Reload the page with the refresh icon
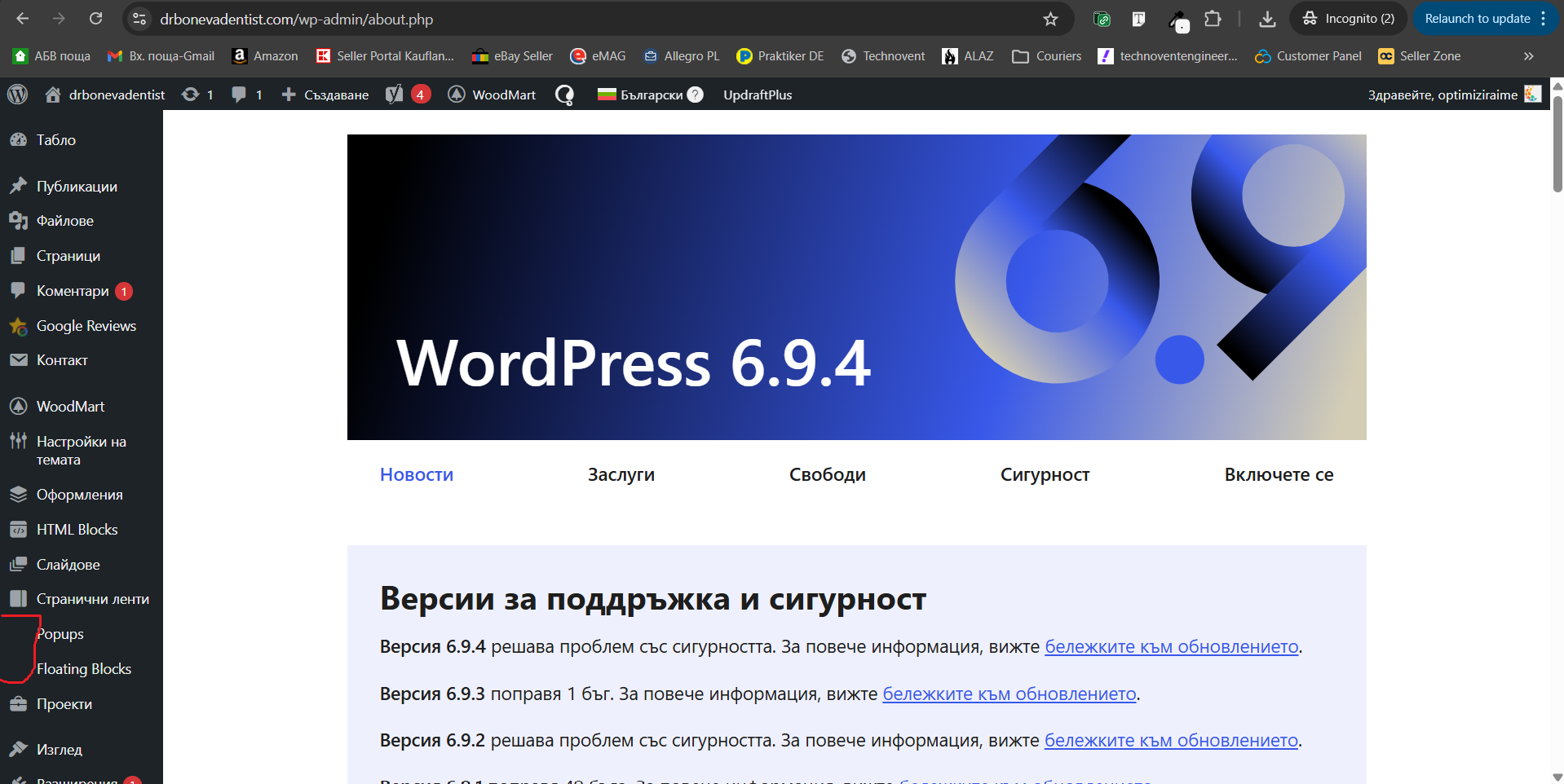Viewport: 1564px width, 784px height. (x=95, y=19)
